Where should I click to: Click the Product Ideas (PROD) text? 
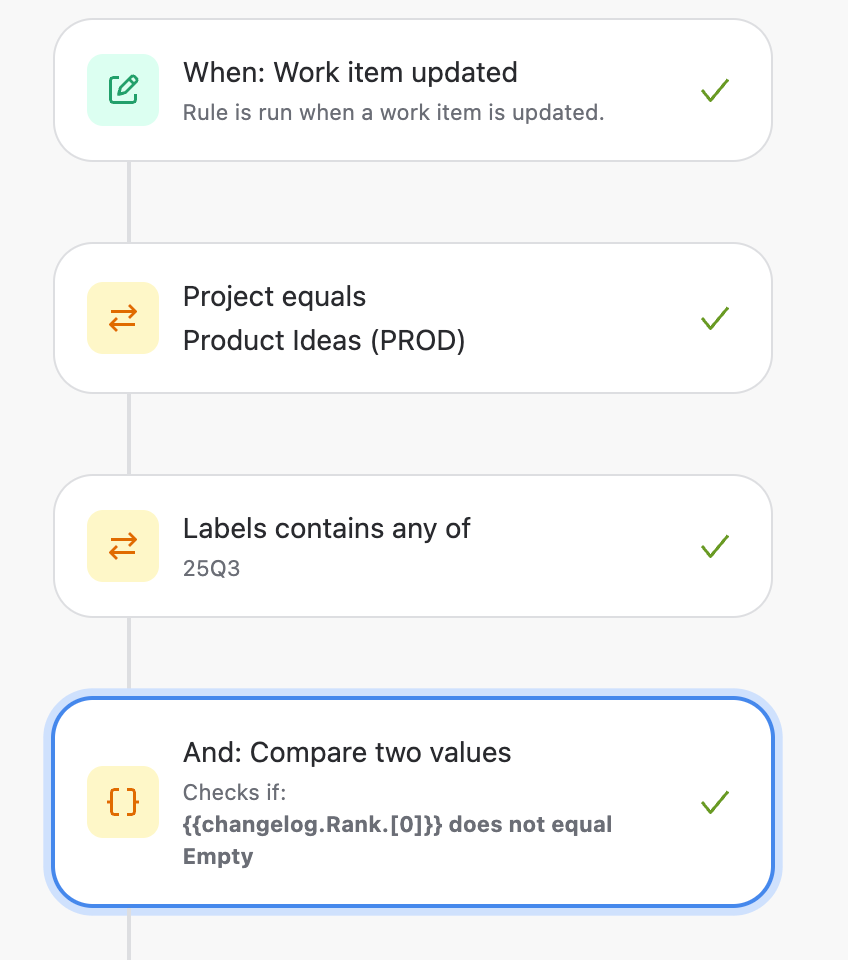pos(324,340)
